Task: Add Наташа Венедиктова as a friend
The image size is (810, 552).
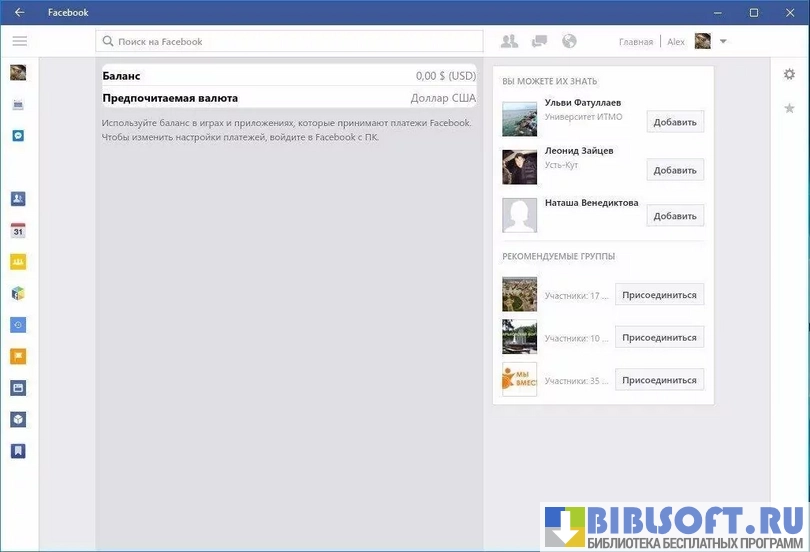Action: (x=674, y=216)
